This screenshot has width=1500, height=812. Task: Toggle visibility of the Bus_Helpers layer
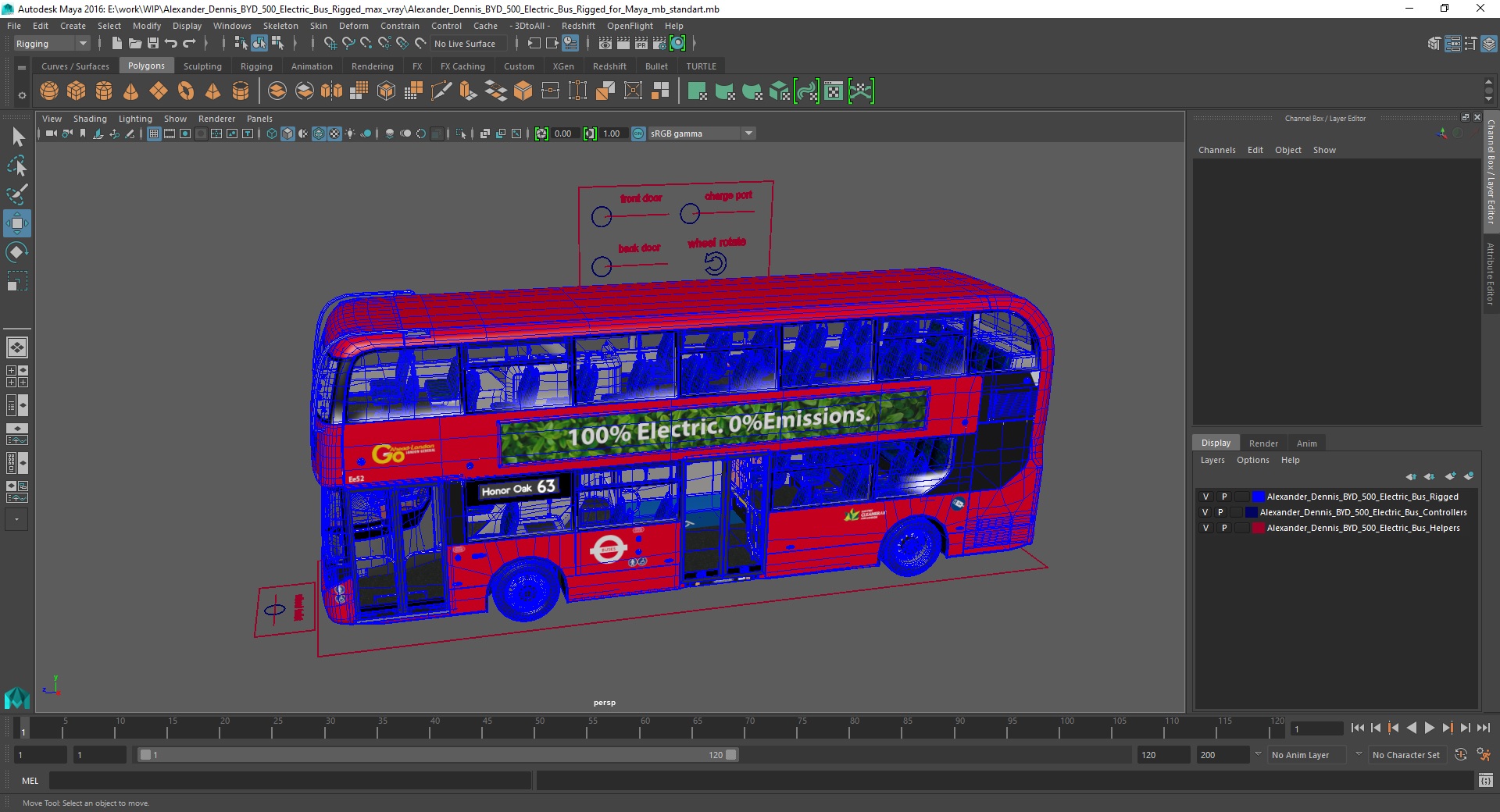coord(1205,528)
